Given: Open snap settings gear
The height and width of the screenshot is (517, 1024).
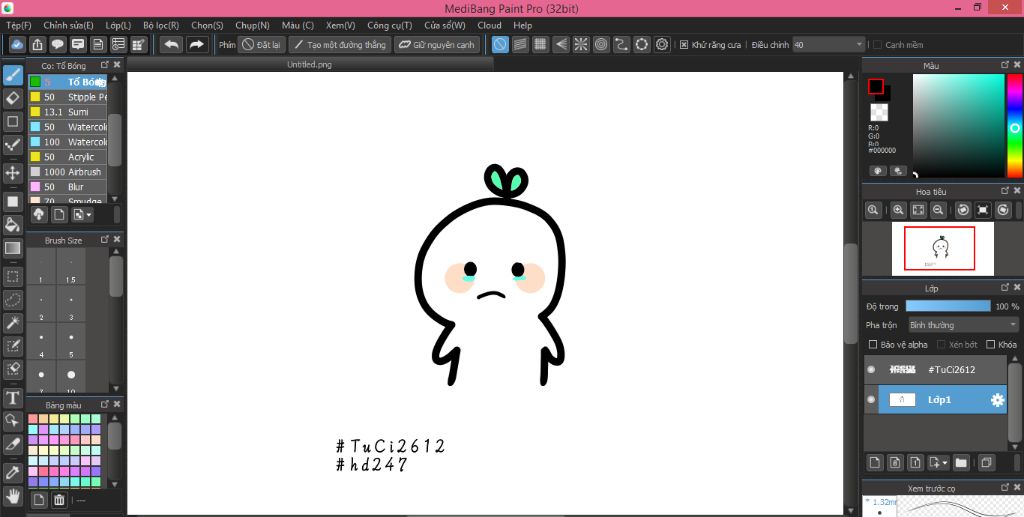Looking at the screenshot, I should 662,44.
